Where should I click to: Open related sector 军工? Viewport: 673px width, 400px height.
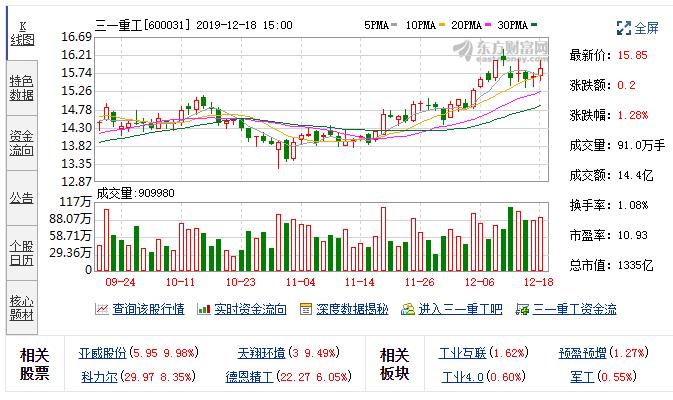(582, 377)
